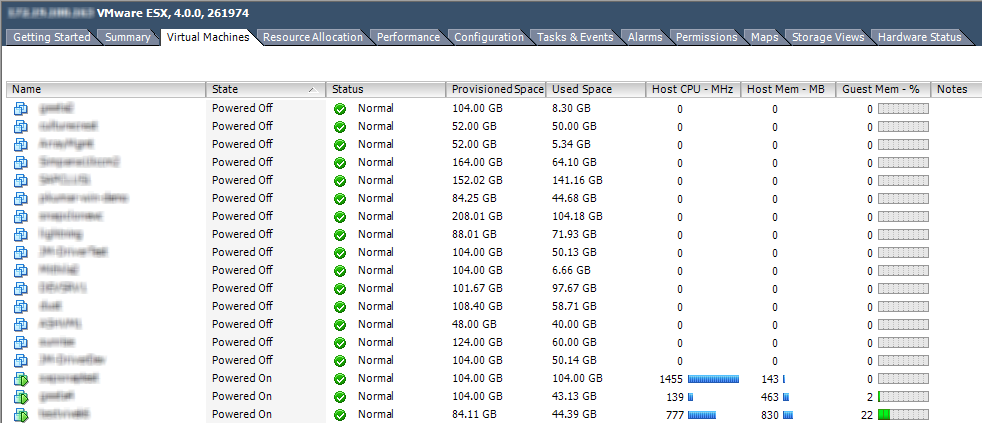Select the VM icon in the 97.67 GB used row

pyautogui.click(x=21, y=289)
